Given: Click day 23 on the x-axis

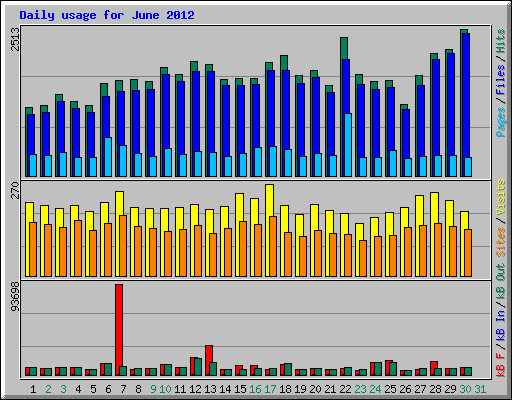Looking at the screenshot, I should click(x=360, y=389).
